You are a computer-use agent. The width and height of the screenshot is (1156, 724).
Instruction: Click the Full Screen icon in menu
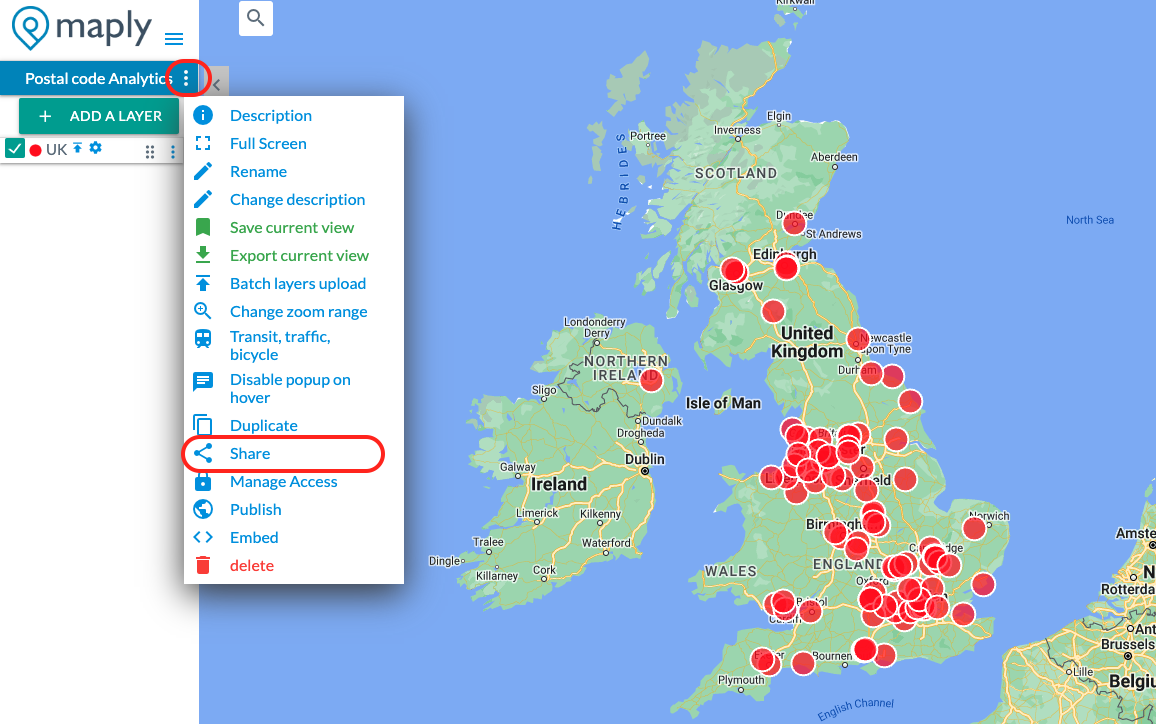203,144
